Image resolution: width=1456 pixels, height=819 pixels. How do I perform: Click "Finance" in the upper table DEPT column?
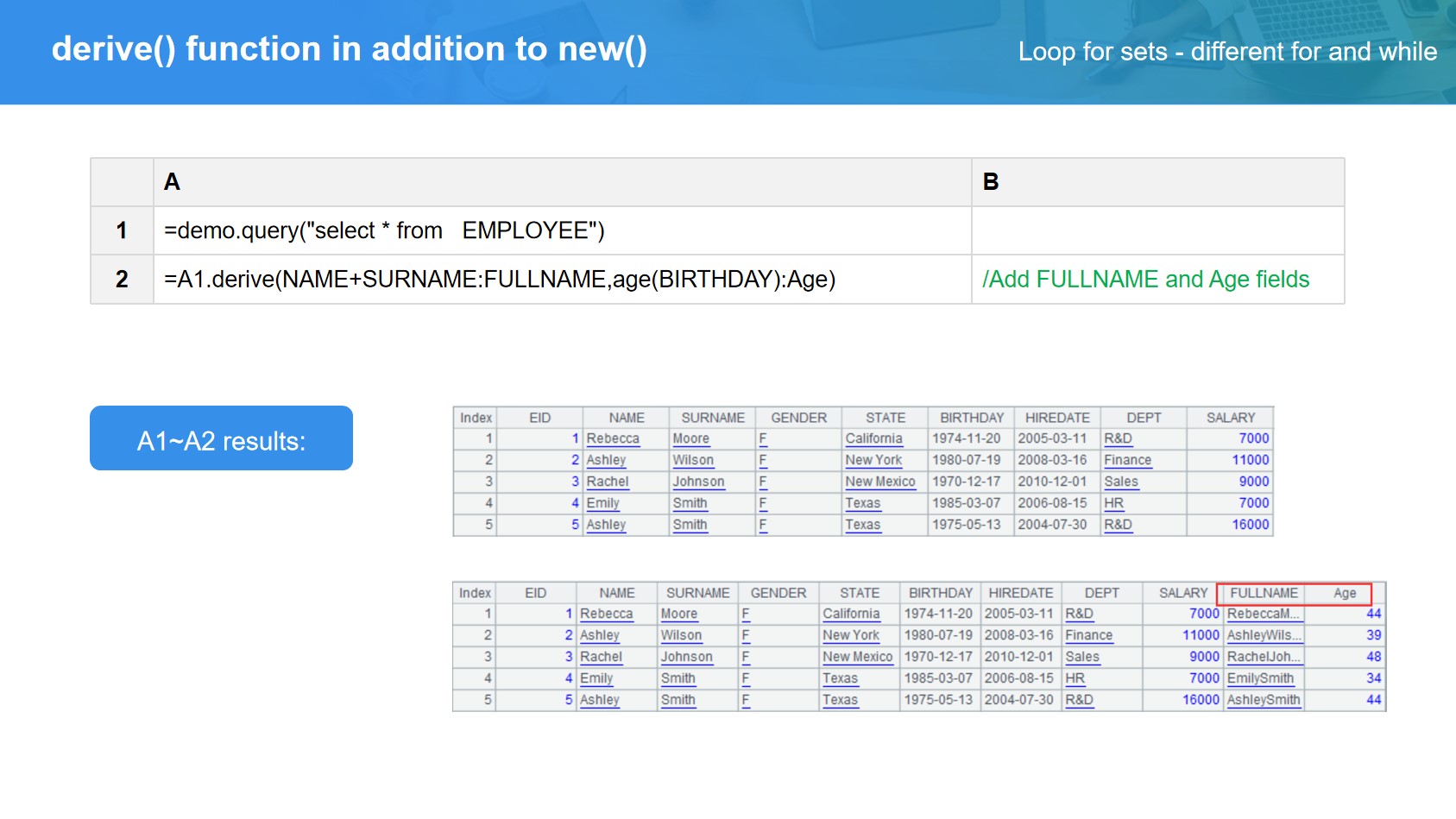(x=1127, y=460)
